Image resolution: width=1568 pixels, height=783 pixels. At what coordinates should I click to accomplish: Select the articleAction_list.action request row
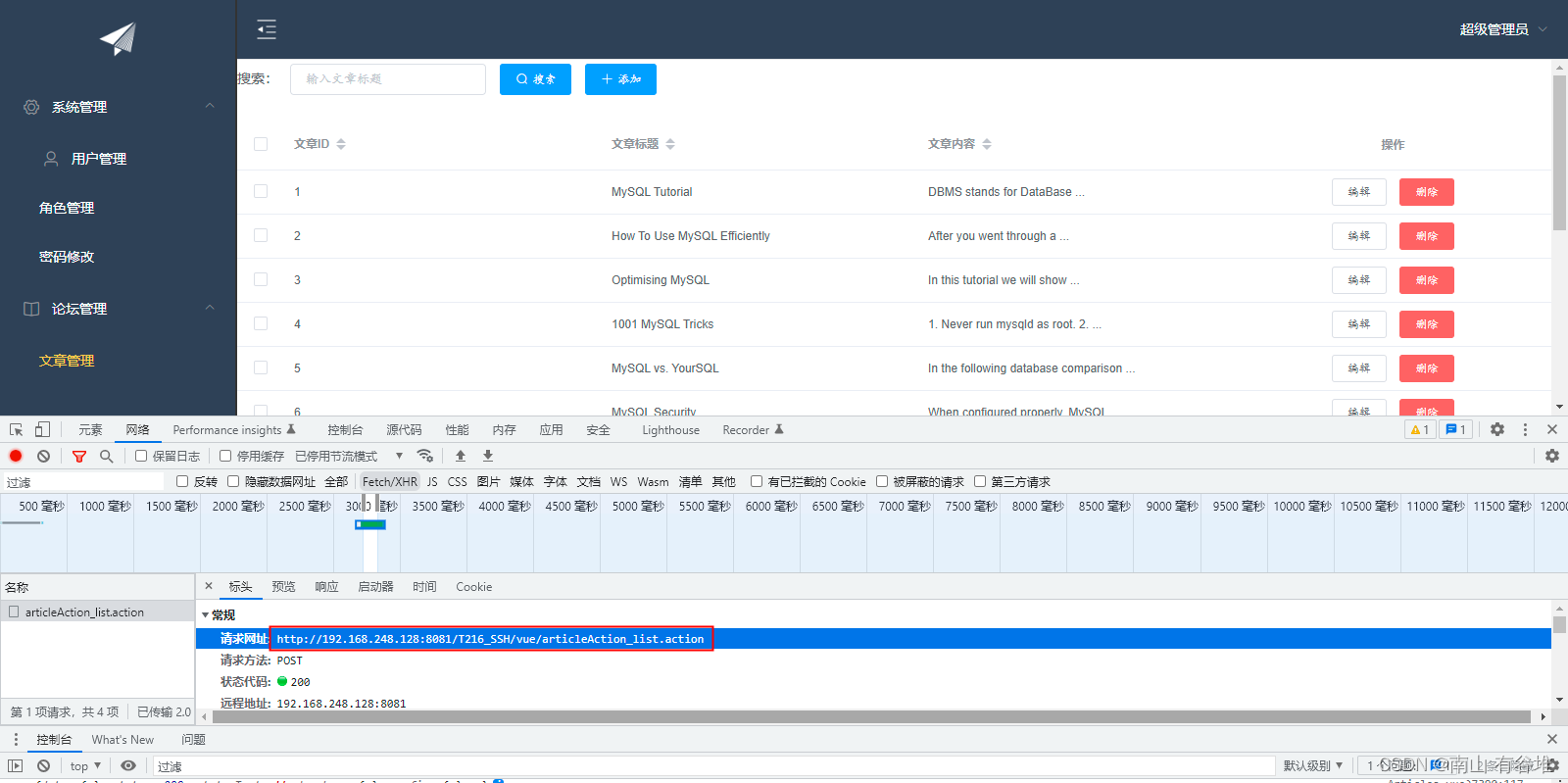tap(98, 612)
